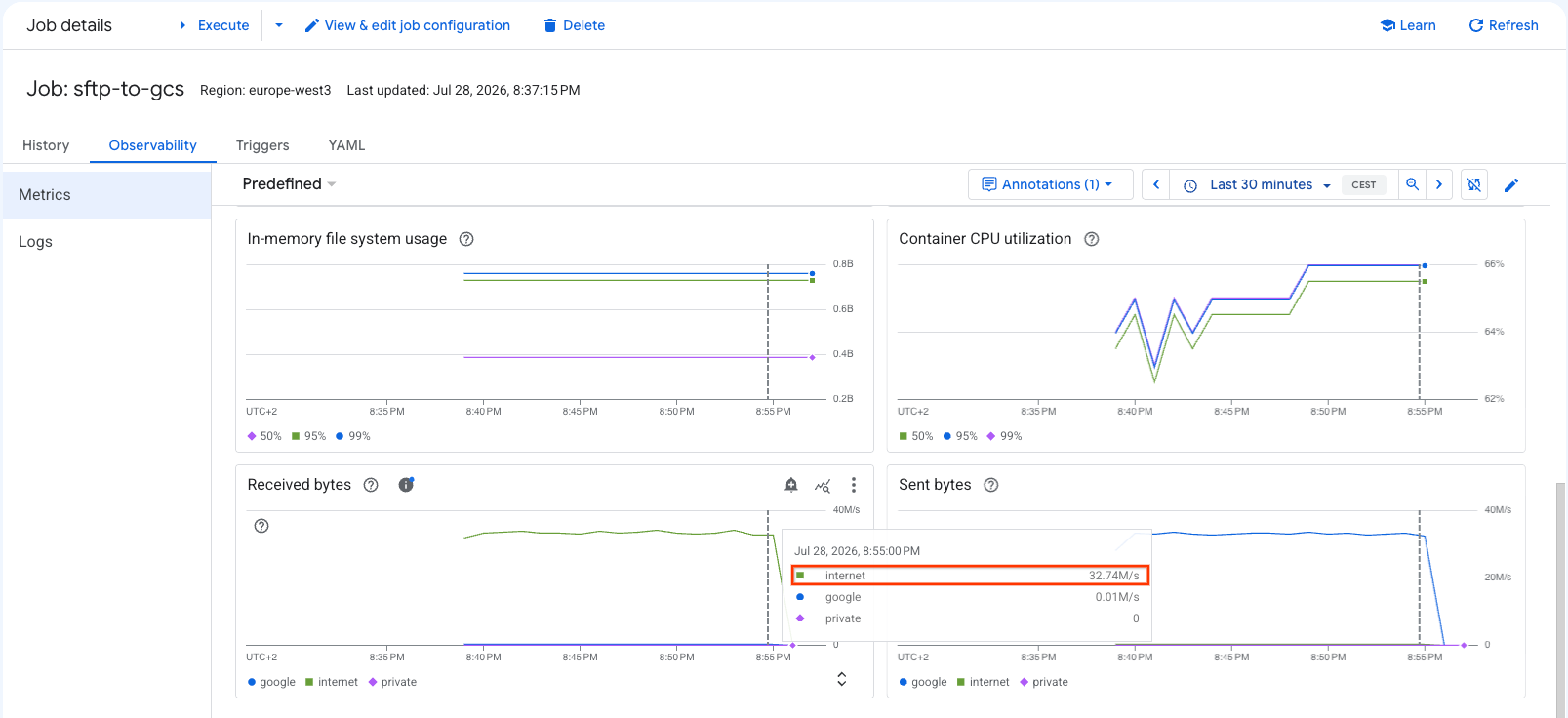
Task: Expand the Predefined dashboard dropdown
Action: (289, 184)
